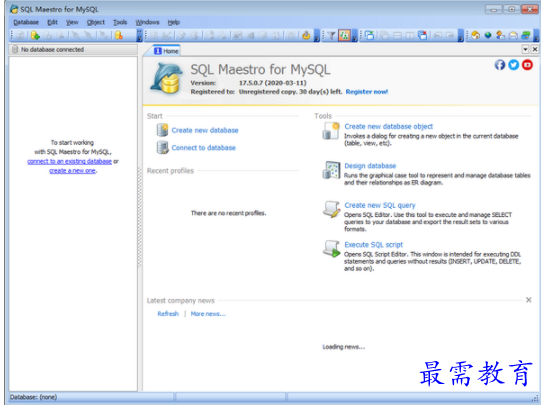This screenshot has height=405, width=541.
Task: Open the Twitter page icon
Action: click(514, 65)
